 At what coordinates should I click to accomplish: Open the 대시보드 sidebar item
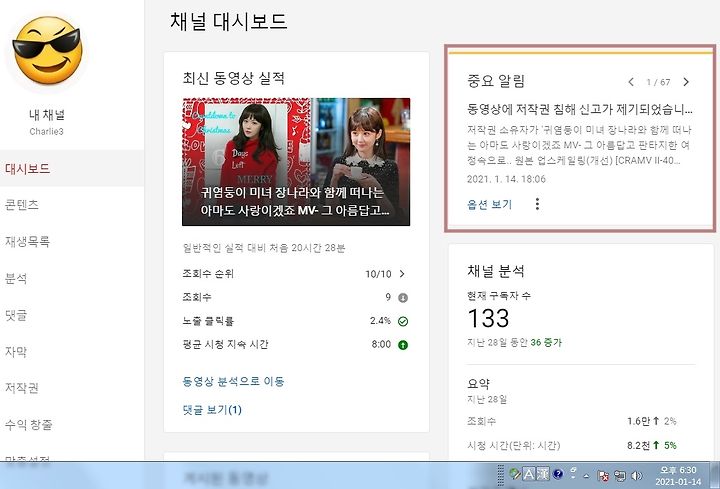[x=72, y=169]
